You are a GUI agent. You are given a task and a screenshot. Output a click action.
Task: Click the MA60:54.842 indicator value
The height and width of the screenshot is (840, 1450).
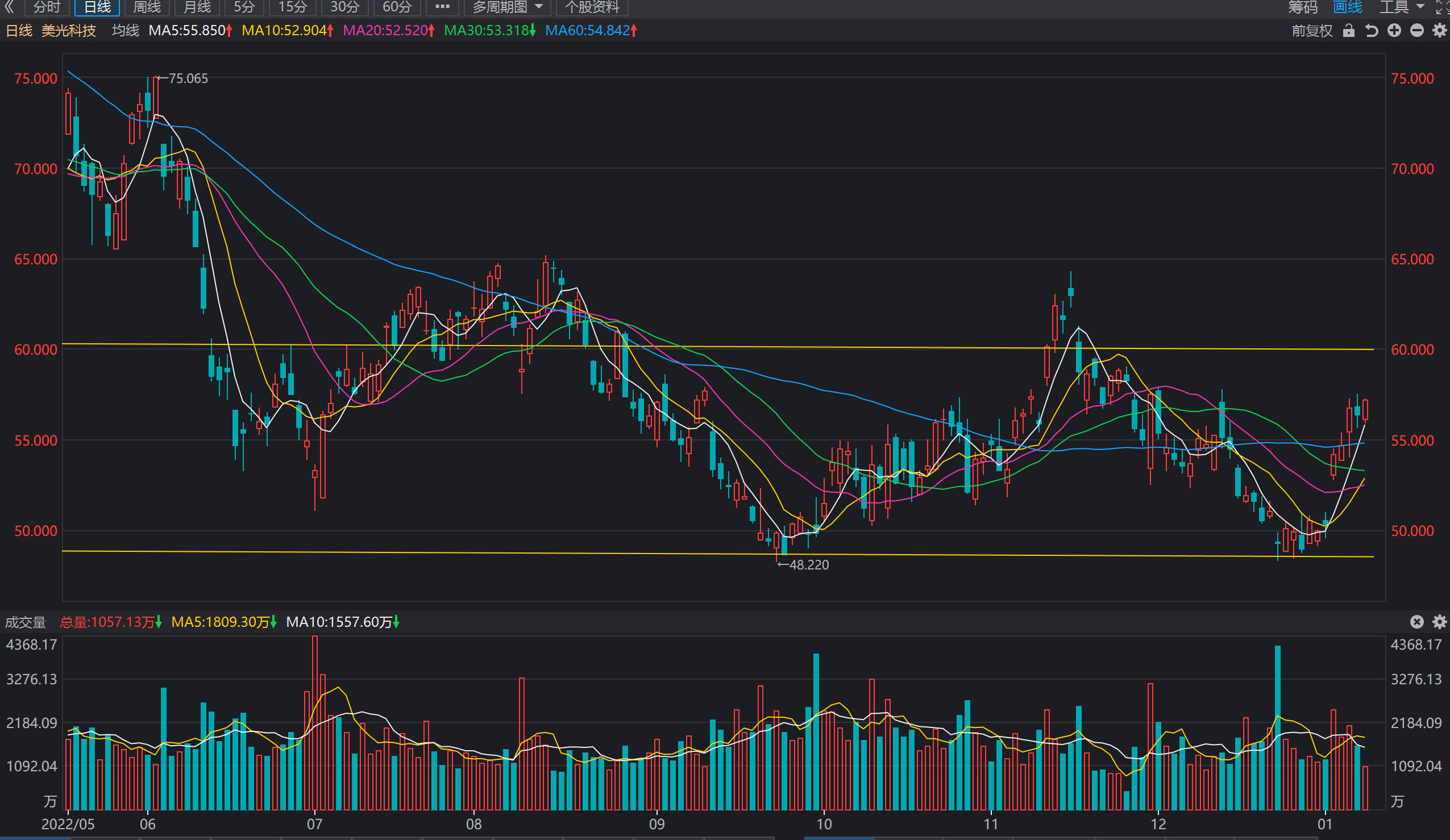point(591,31)
